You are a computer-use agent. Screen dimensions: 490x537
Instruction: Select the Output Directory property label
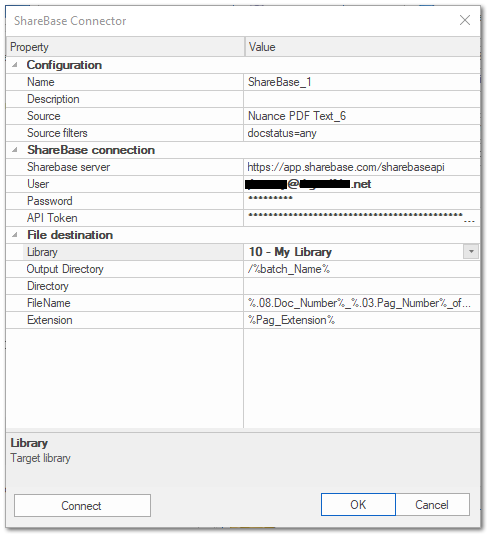[x=65, y=269]
